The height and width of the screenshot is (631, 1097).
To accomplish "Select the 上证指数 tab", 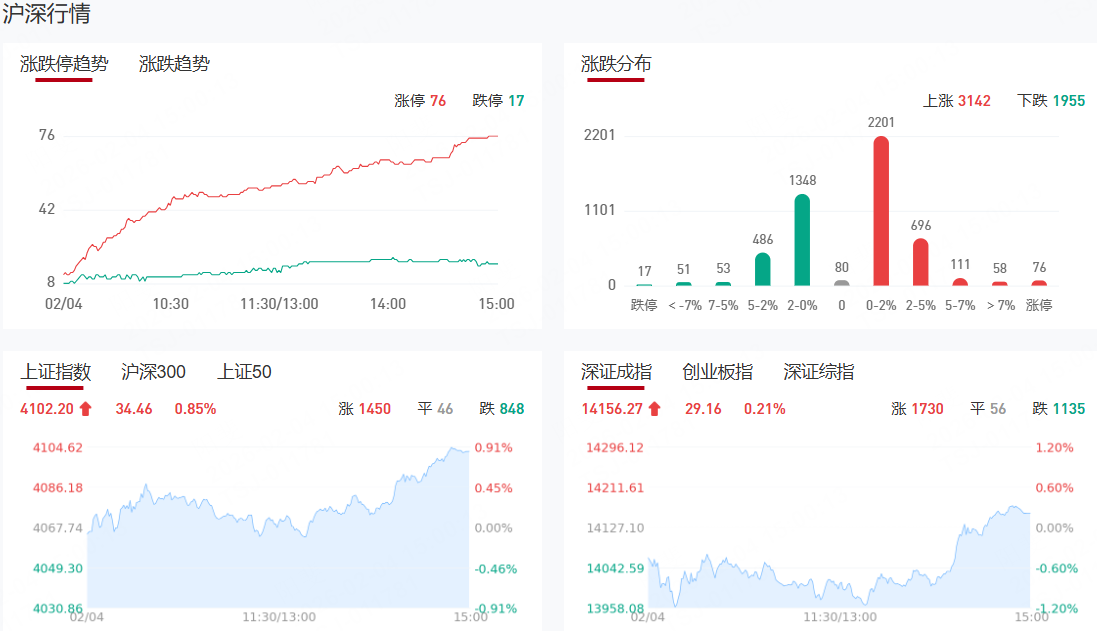I will click(x=56, y=372).
